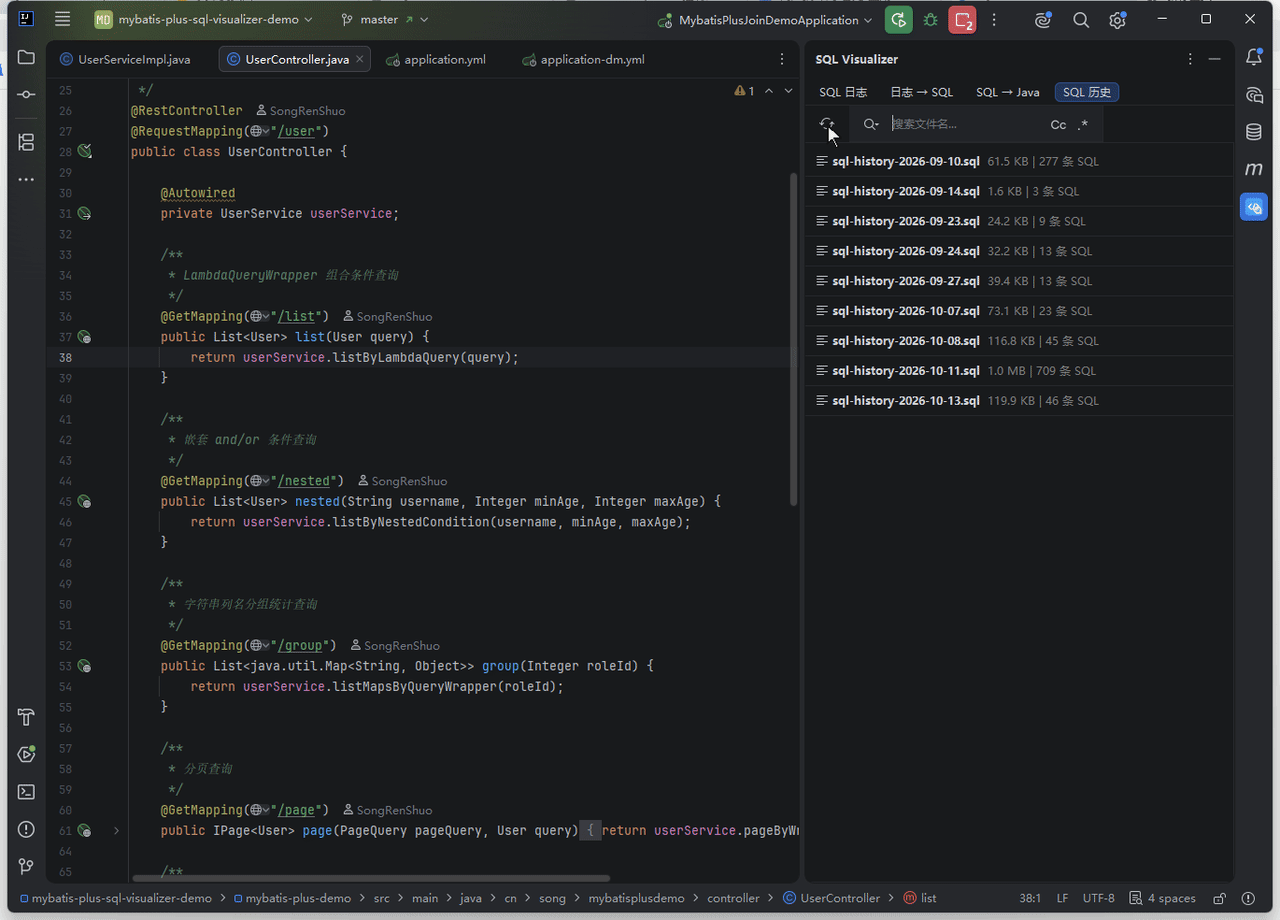Click UTF-8 encoding in status bar

click(1098, 898)
